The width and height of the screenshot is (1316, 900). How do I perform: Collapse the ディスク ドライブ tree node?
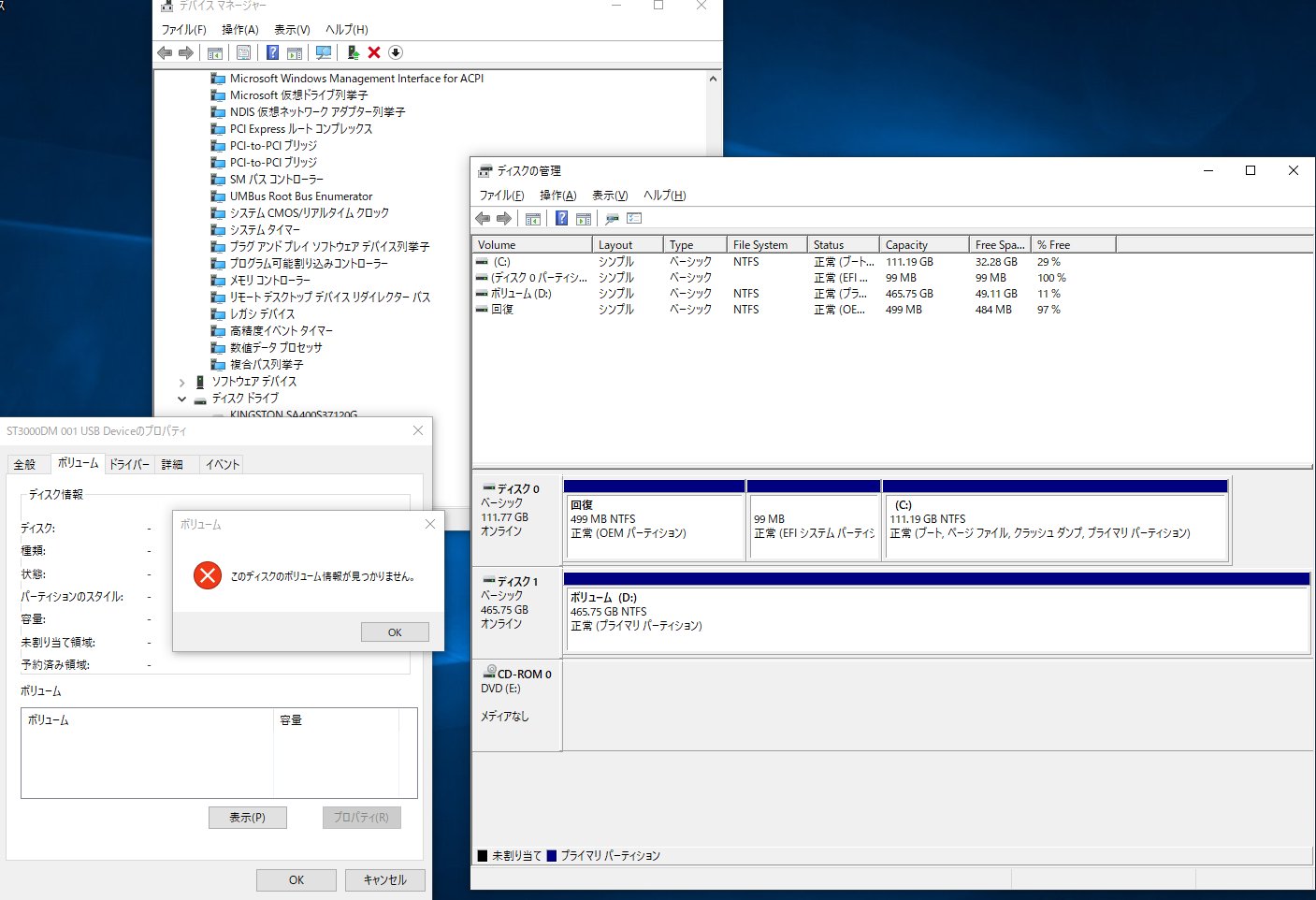tap(181, 399)
